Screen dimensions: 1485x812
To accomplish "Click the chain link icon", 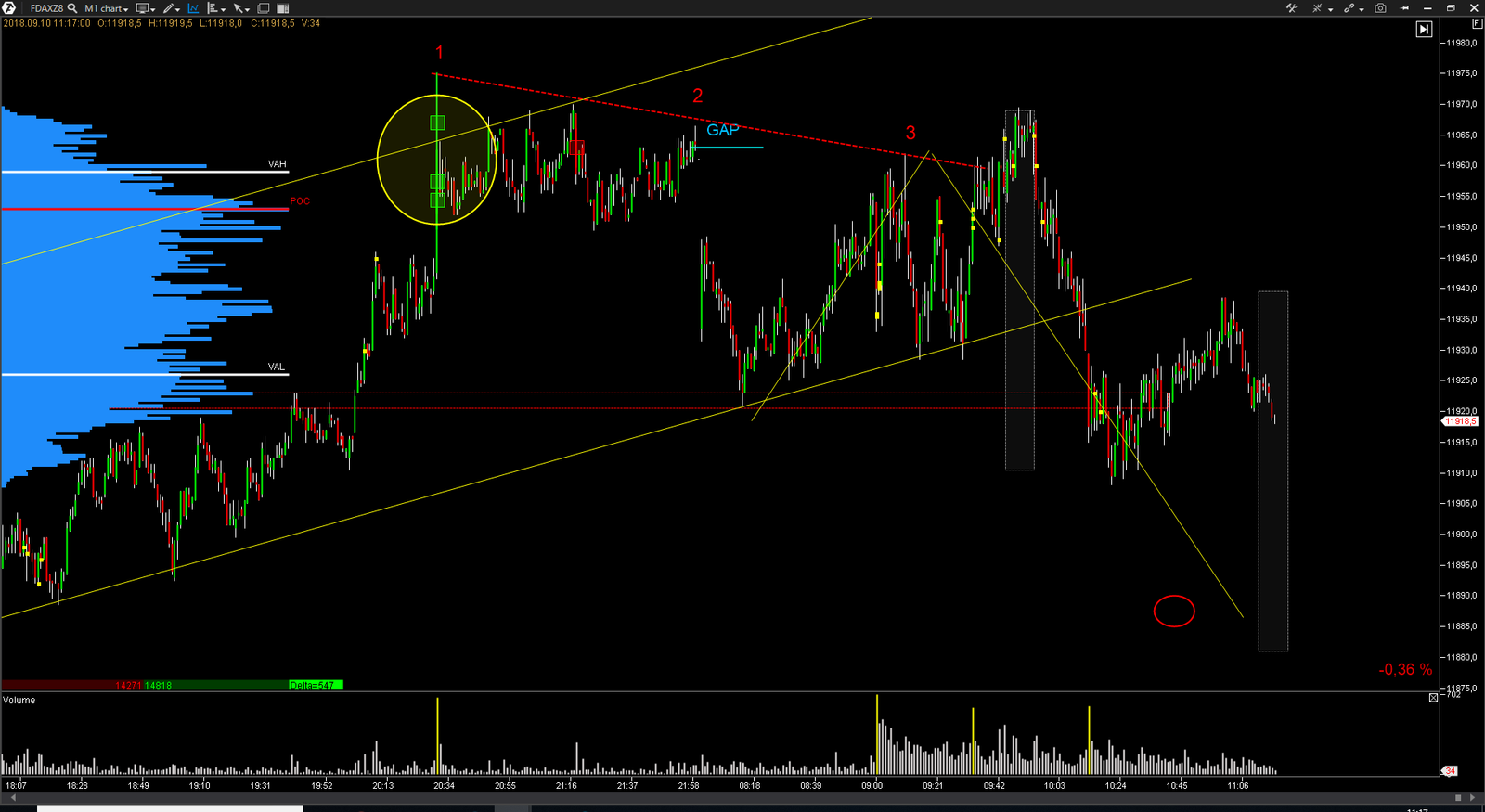I will coord(1349,7).
